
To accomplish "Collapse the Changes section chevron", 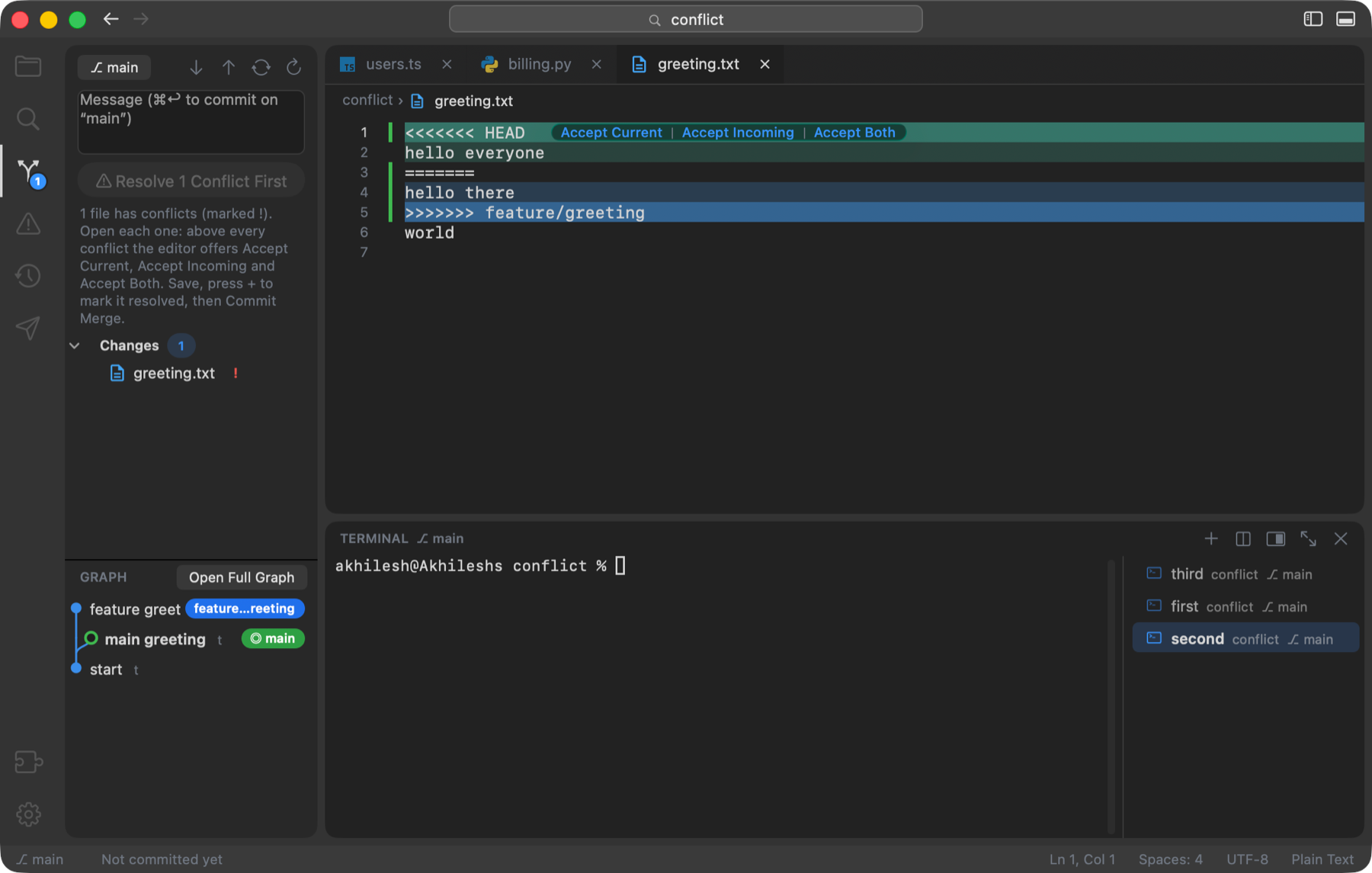I will (75, 345).
